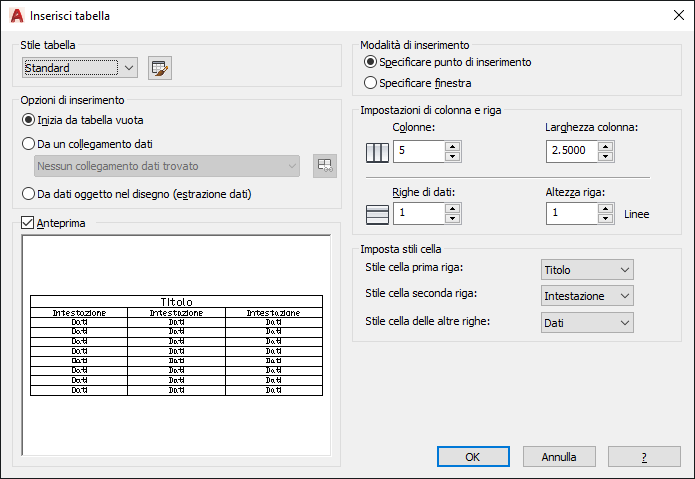
Task: Uncheck the Anteprima checkbox
Action: point(27,222)
